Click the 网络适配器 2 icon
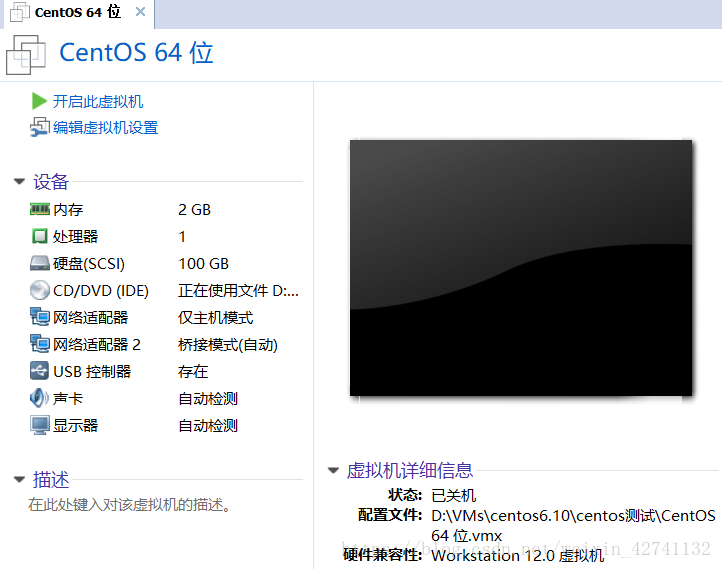This screenshot has height=569, width=722. coord(40,344)
